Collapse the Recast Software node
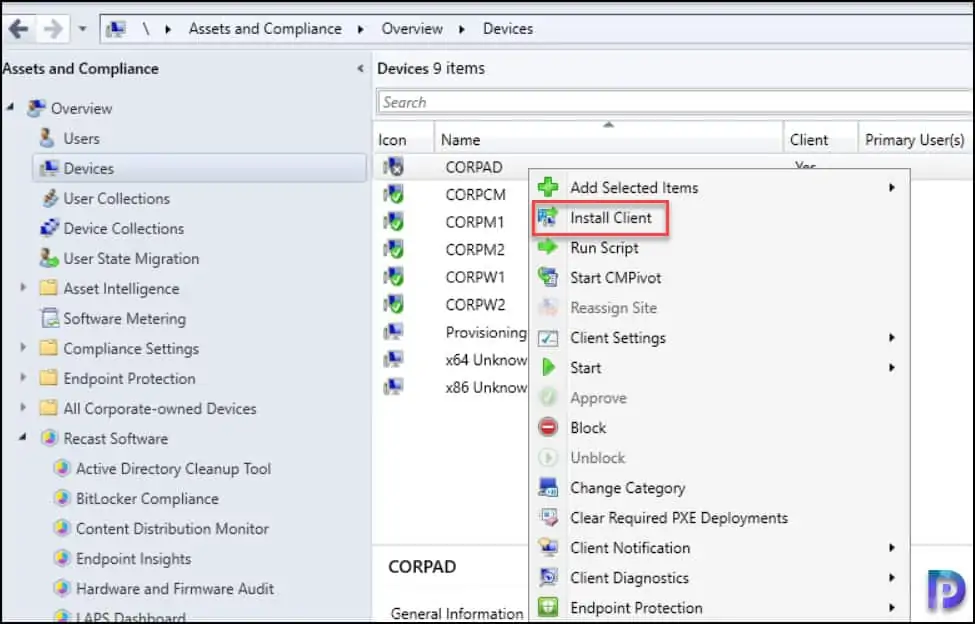The image size is (975, 624). click(x=23, y=438)
